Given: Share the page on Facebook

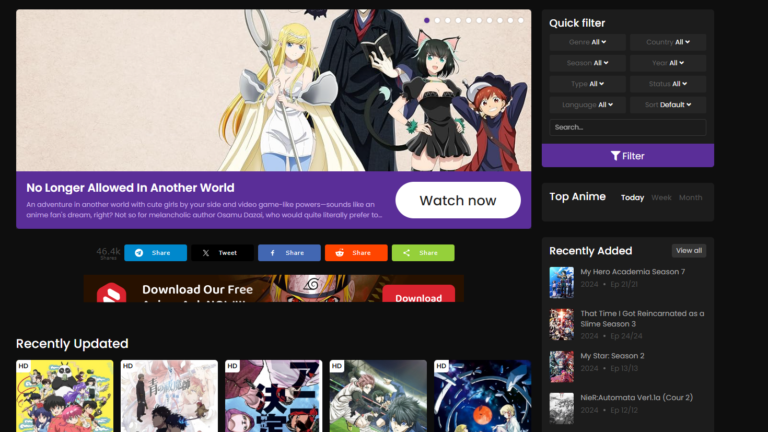Looking at the screenshot, I should point(289,253).
